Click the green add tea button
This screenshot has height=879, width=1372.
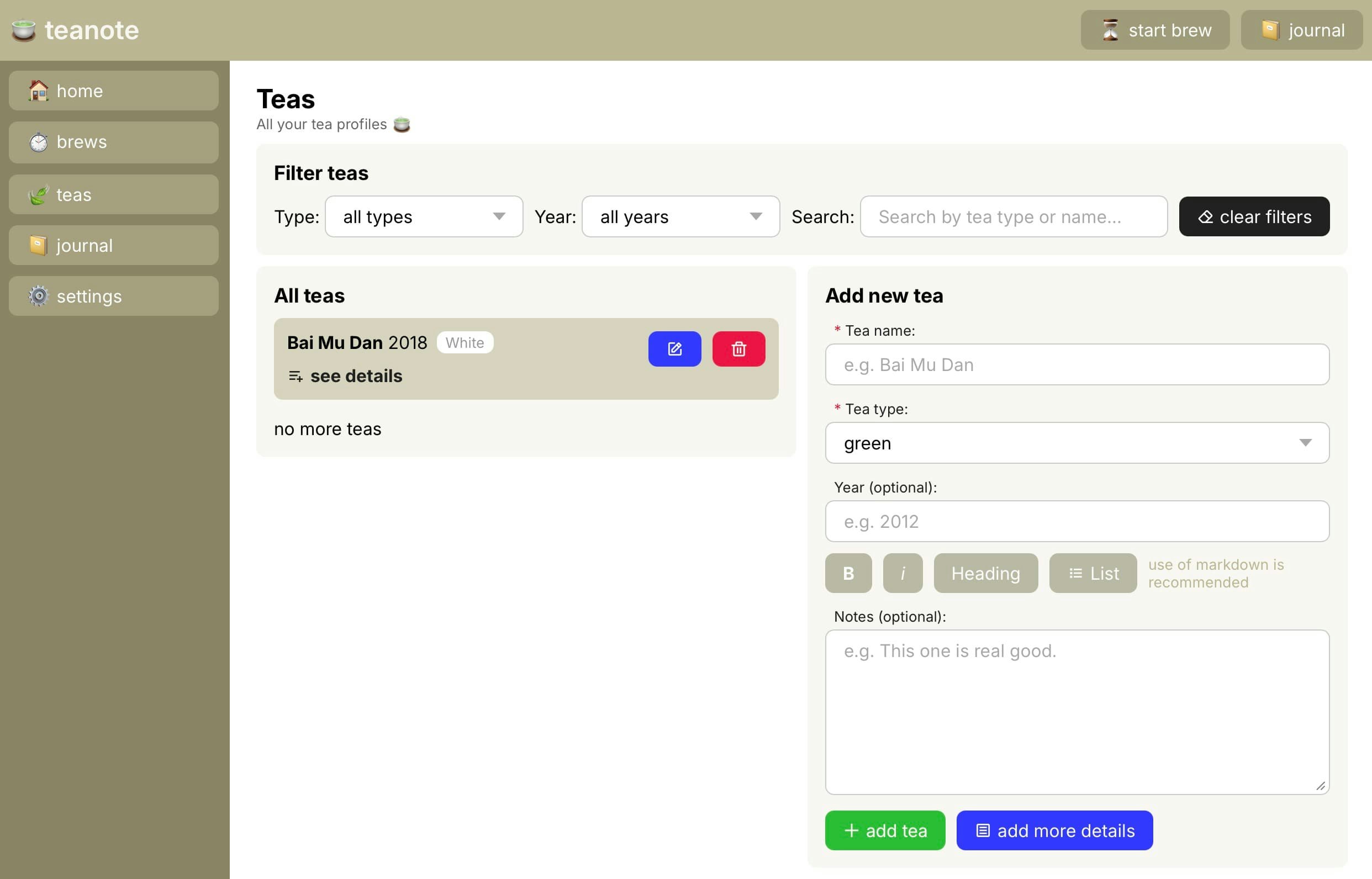tap(884, 830)
